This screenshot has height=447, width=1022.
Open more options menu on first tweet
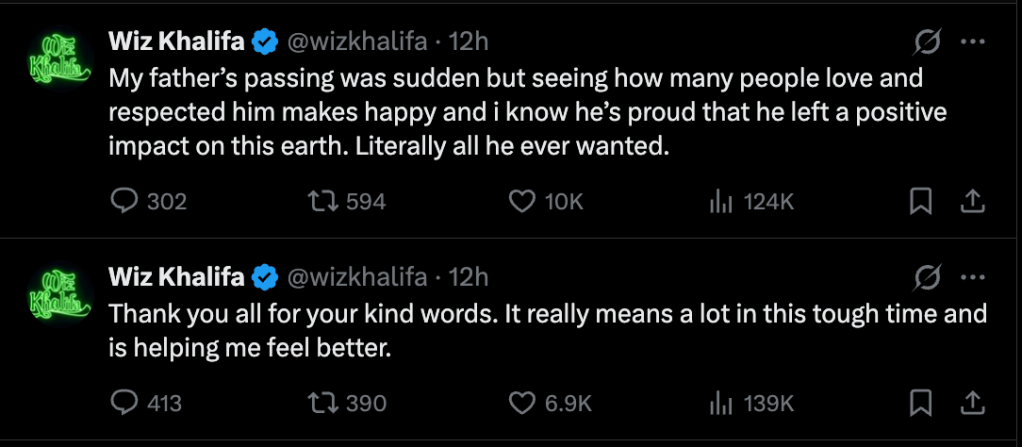[972, 42]
